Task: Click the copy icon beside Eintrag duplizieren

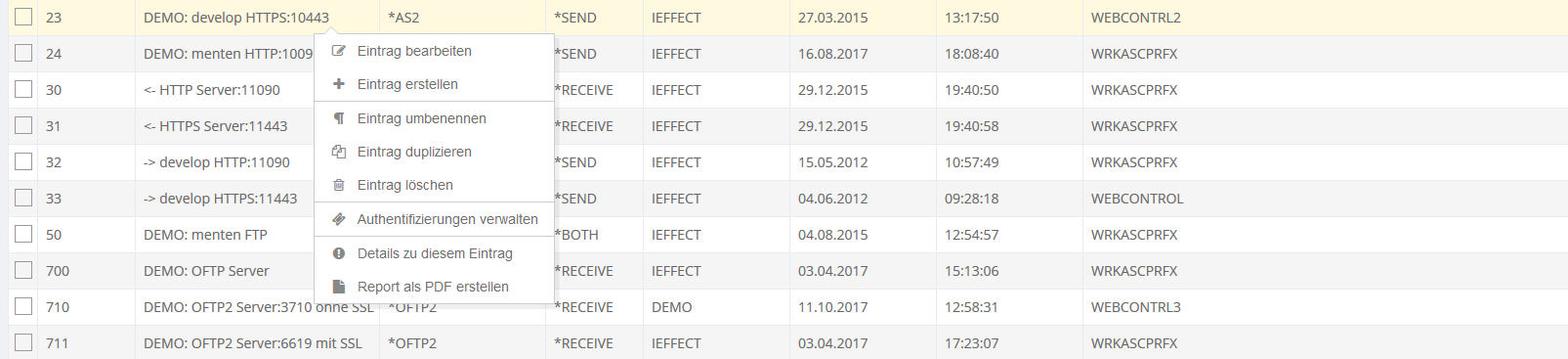Action: pos(339,152)
